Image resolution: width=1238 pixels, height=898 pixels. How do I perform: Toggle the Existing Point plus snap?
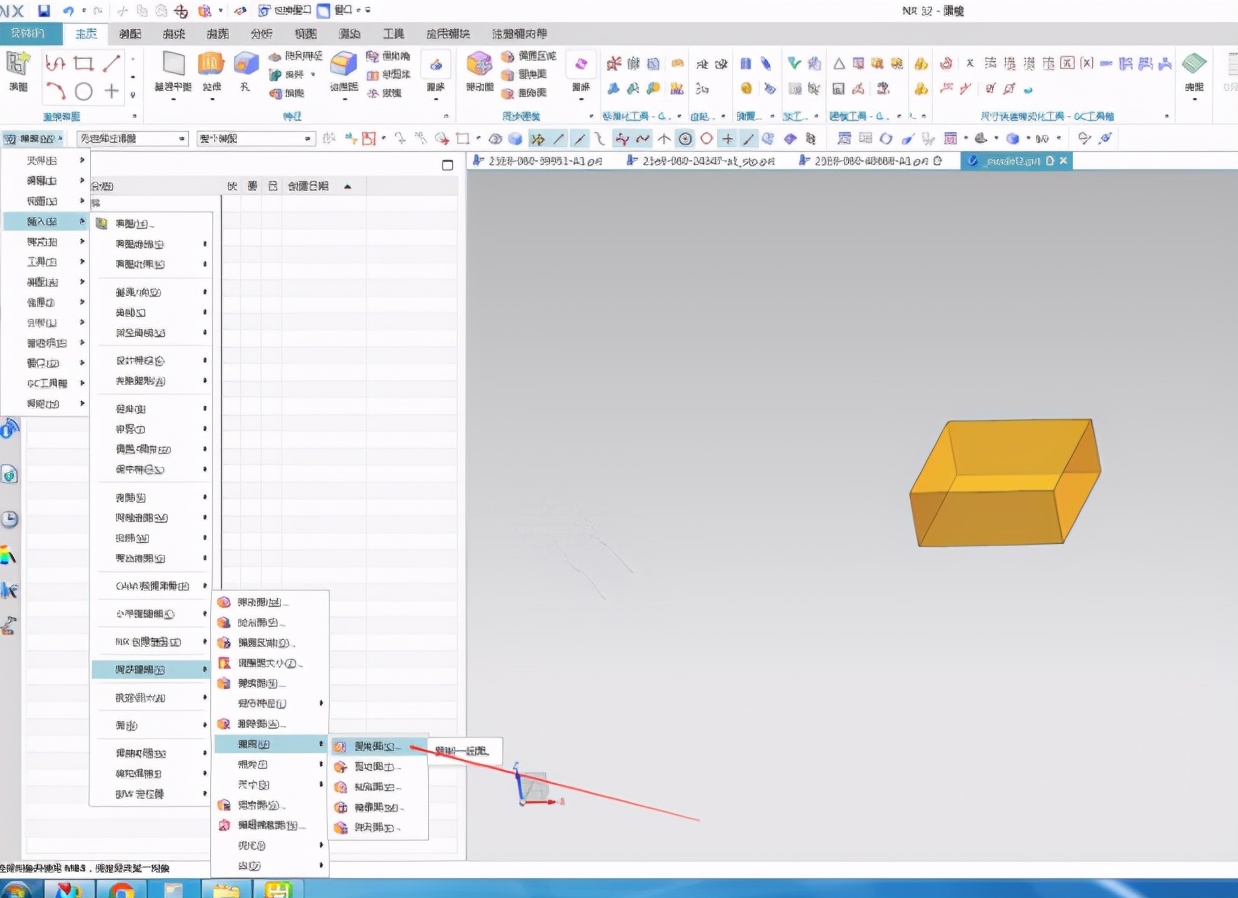[x=727, y=139]
